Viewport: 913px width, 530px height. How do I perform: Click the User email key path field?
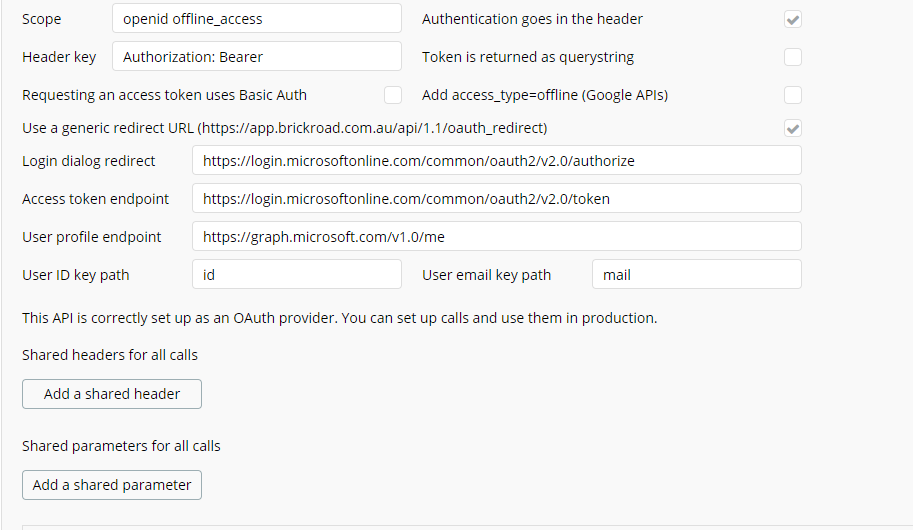[696, 275]
